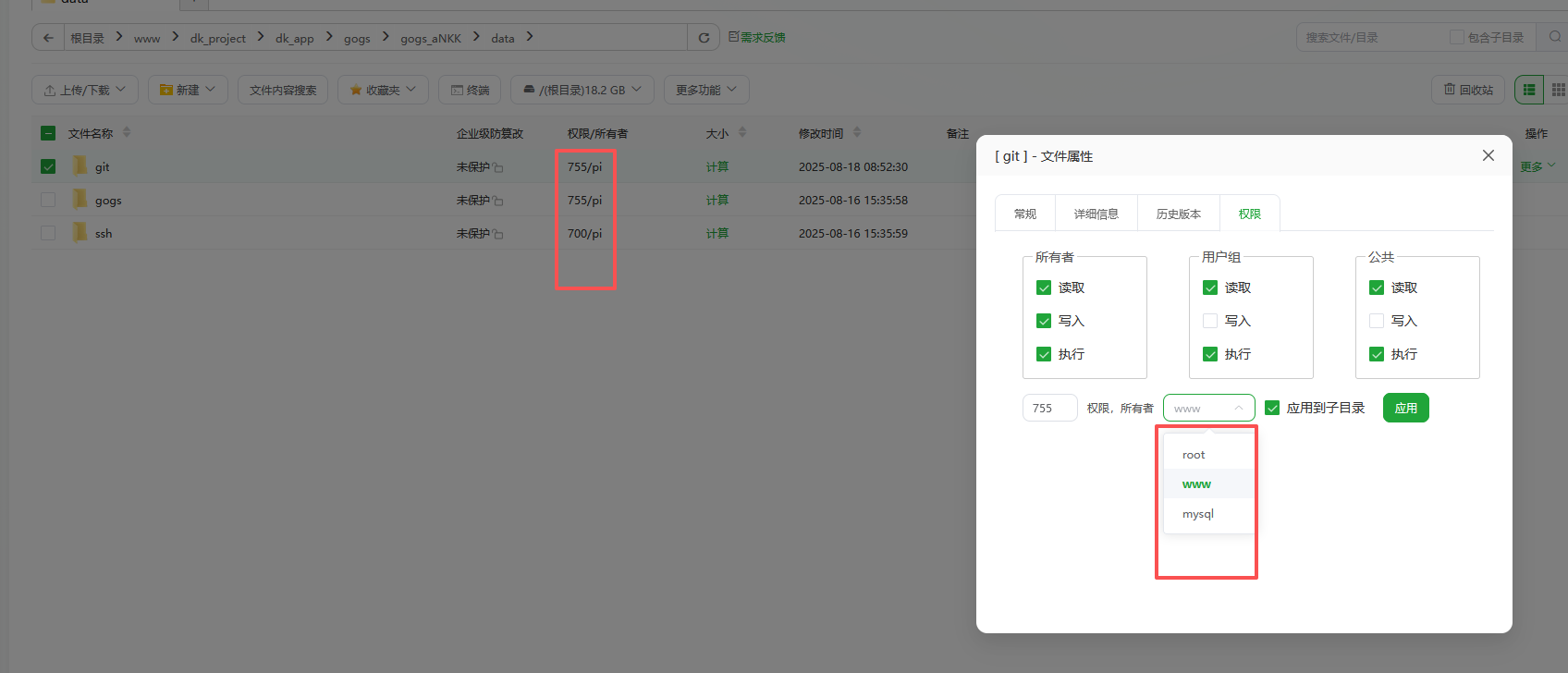Enable user group write permission
This screenshot has height=673, width=1568.
pyautogui.click(x=1210, y=321)
